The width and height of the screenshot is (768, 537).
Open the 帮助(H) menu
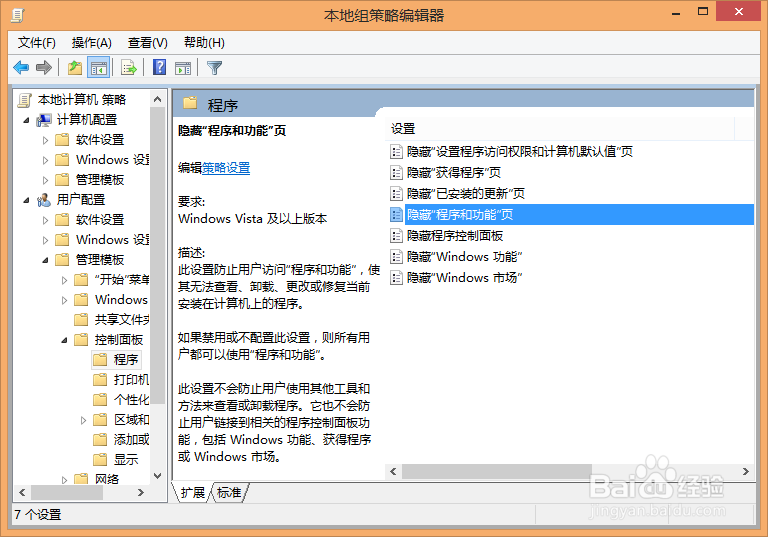coord(204,43)
